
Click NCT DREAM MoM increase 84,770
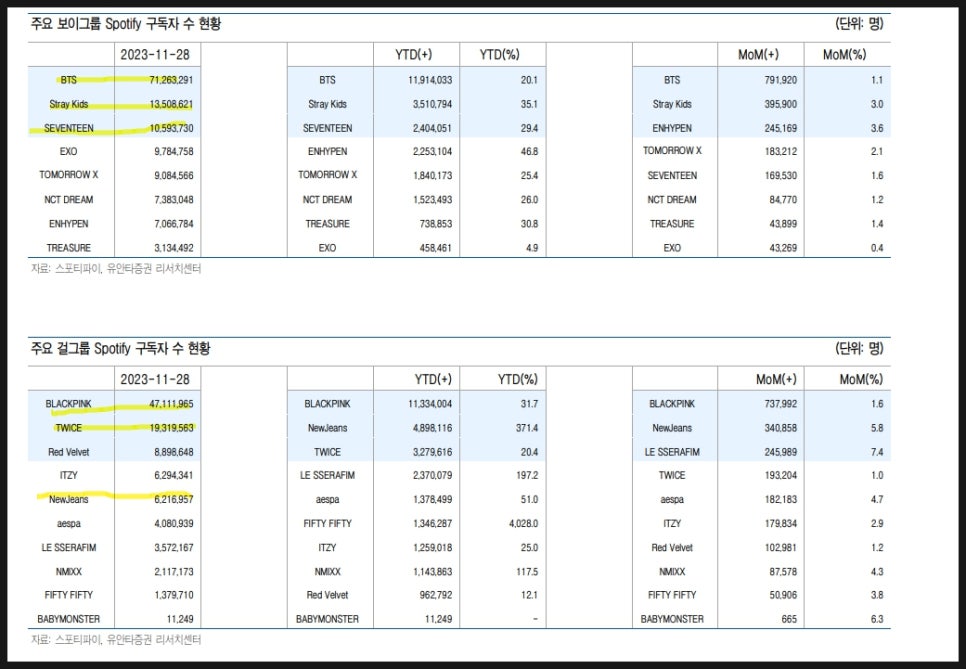pyautogui.click(x=783, y=200)
